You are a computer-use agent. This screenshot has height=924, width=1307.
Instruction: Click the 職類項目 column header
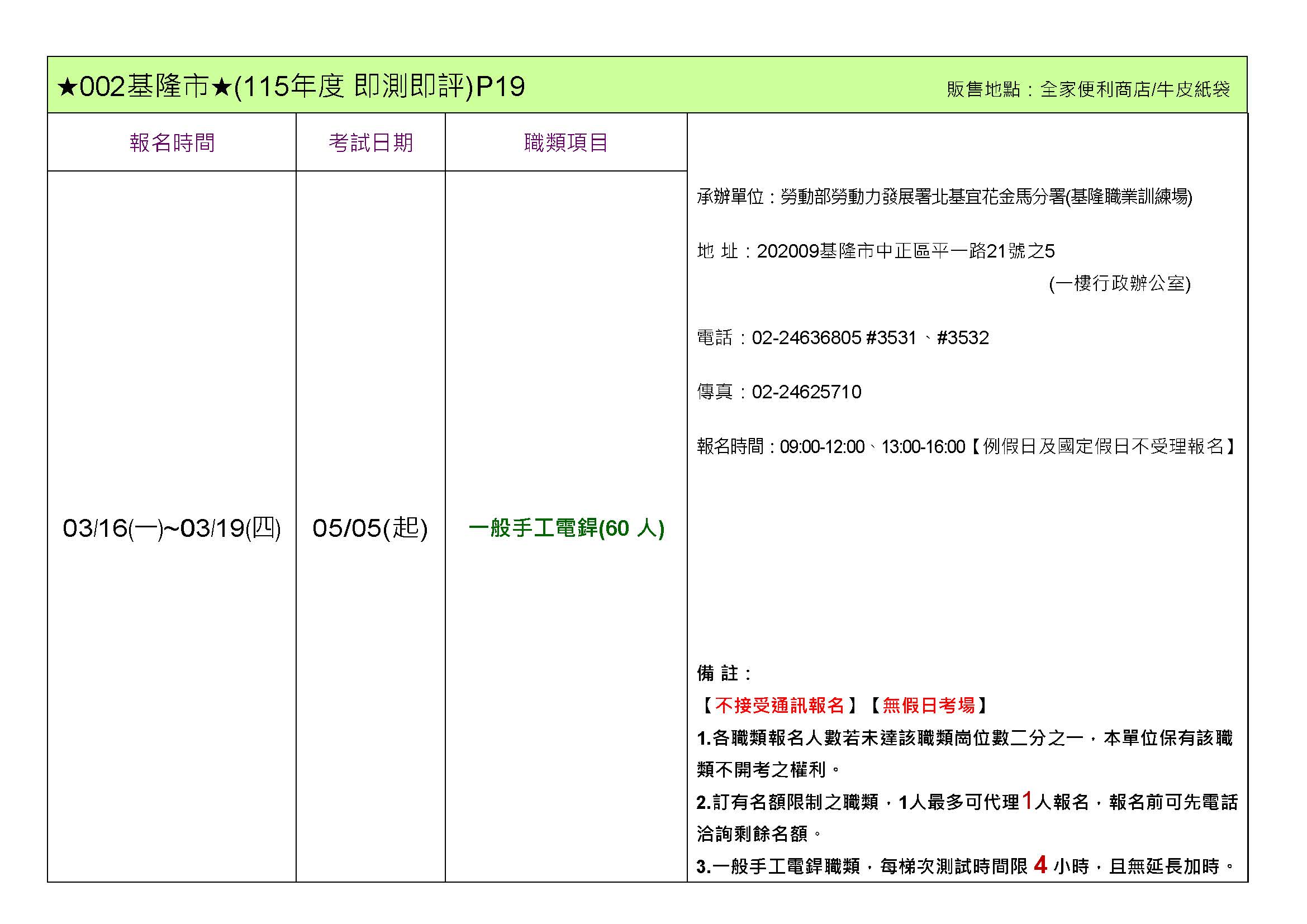coord(566,142)
